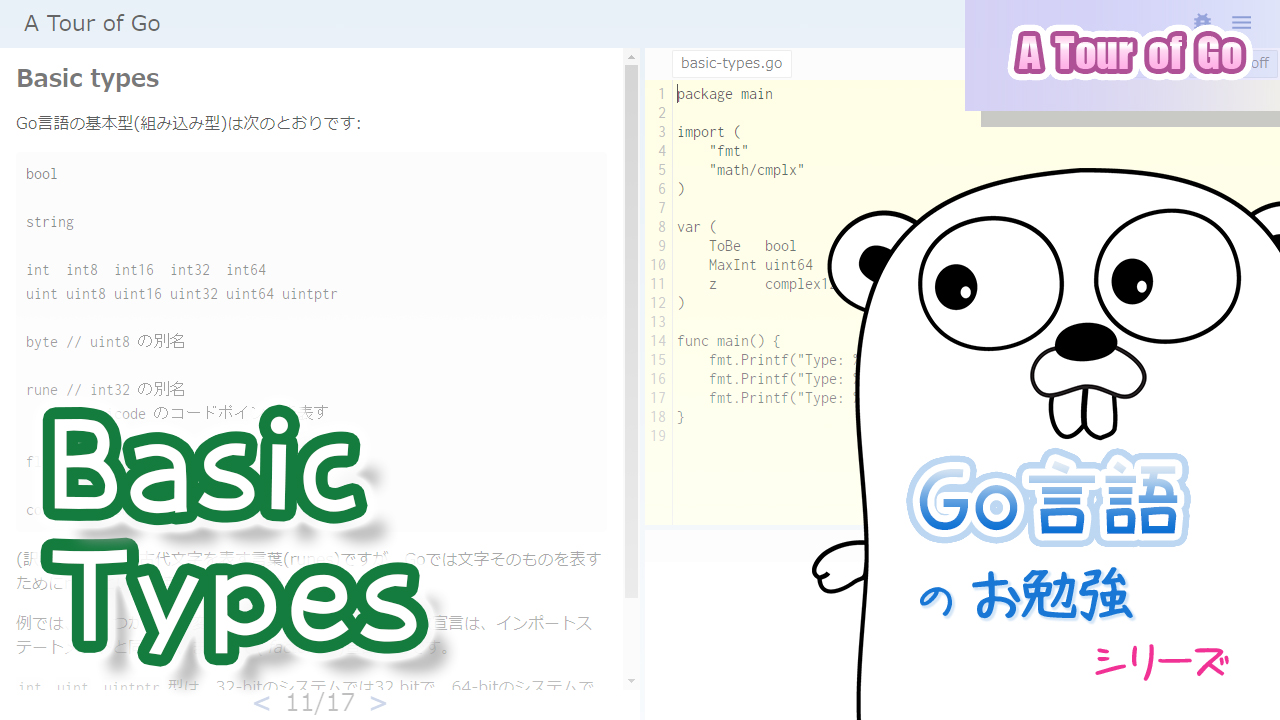Click the 11/17 page counter
The width and height of the screenshot is (1280, 720).
coord(320,702)
